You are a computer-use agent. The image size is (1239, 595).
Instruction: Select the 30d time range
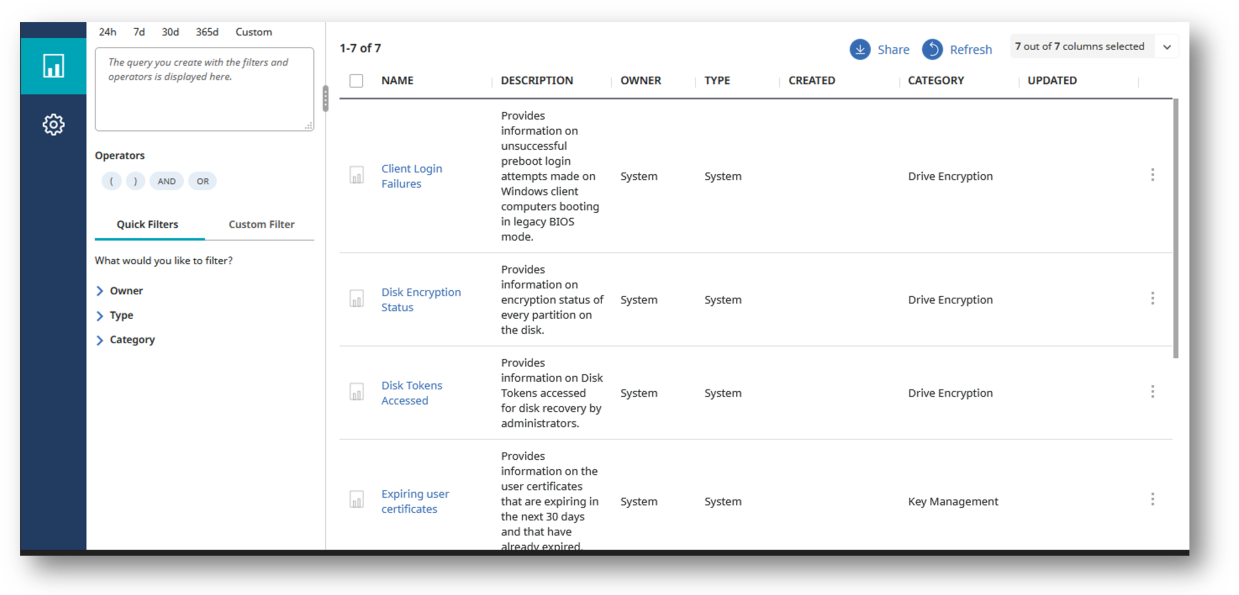click(170, 32)
